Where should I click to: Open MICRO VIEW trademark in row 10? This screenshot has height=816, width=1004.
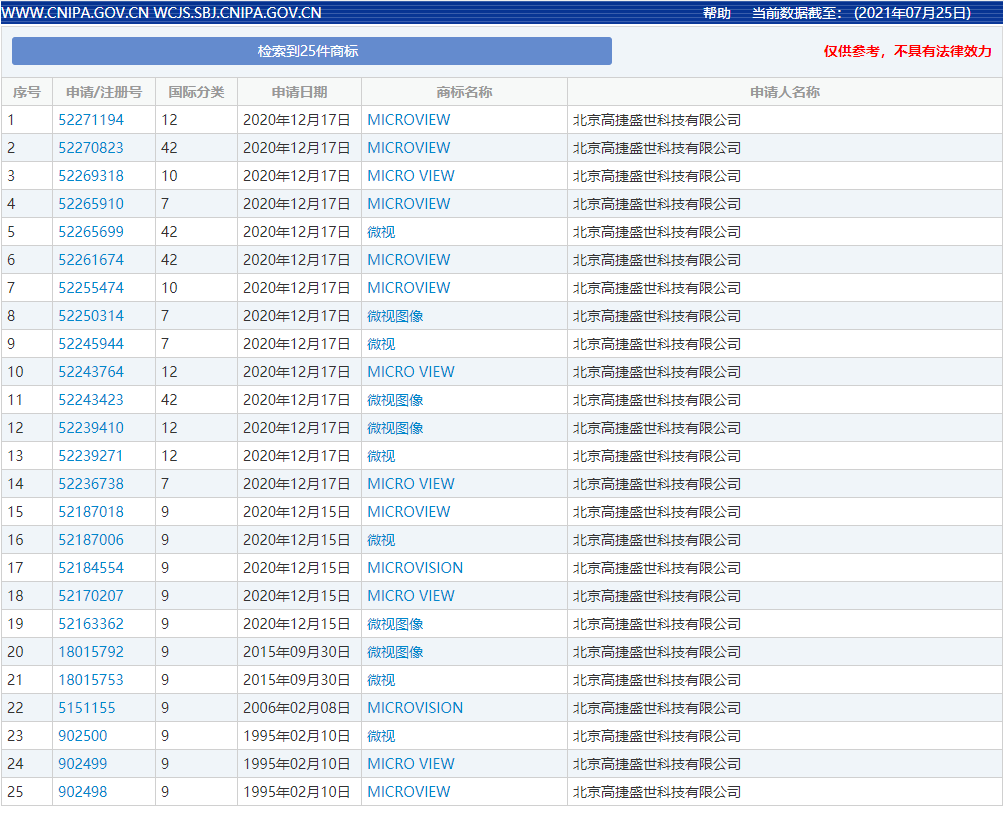click(410, 372)
